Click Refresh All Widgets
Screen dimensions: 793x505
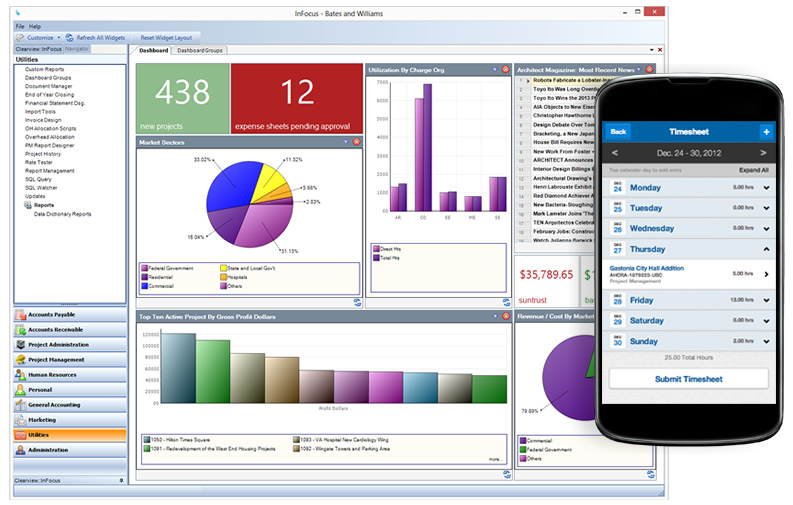coord(96,37)
